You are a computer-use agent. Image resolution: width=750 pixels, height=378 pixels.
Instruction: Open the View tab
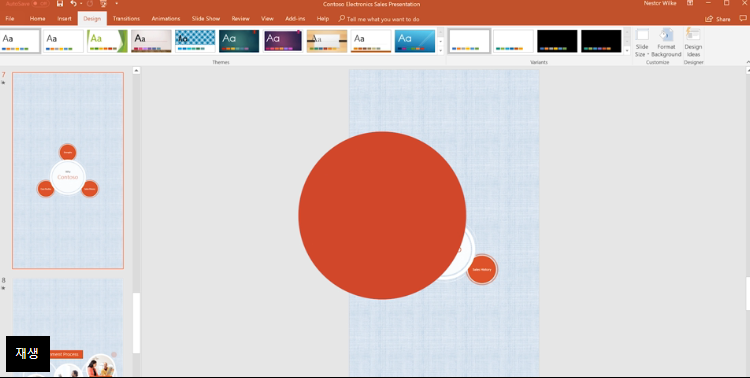[267, 19]
